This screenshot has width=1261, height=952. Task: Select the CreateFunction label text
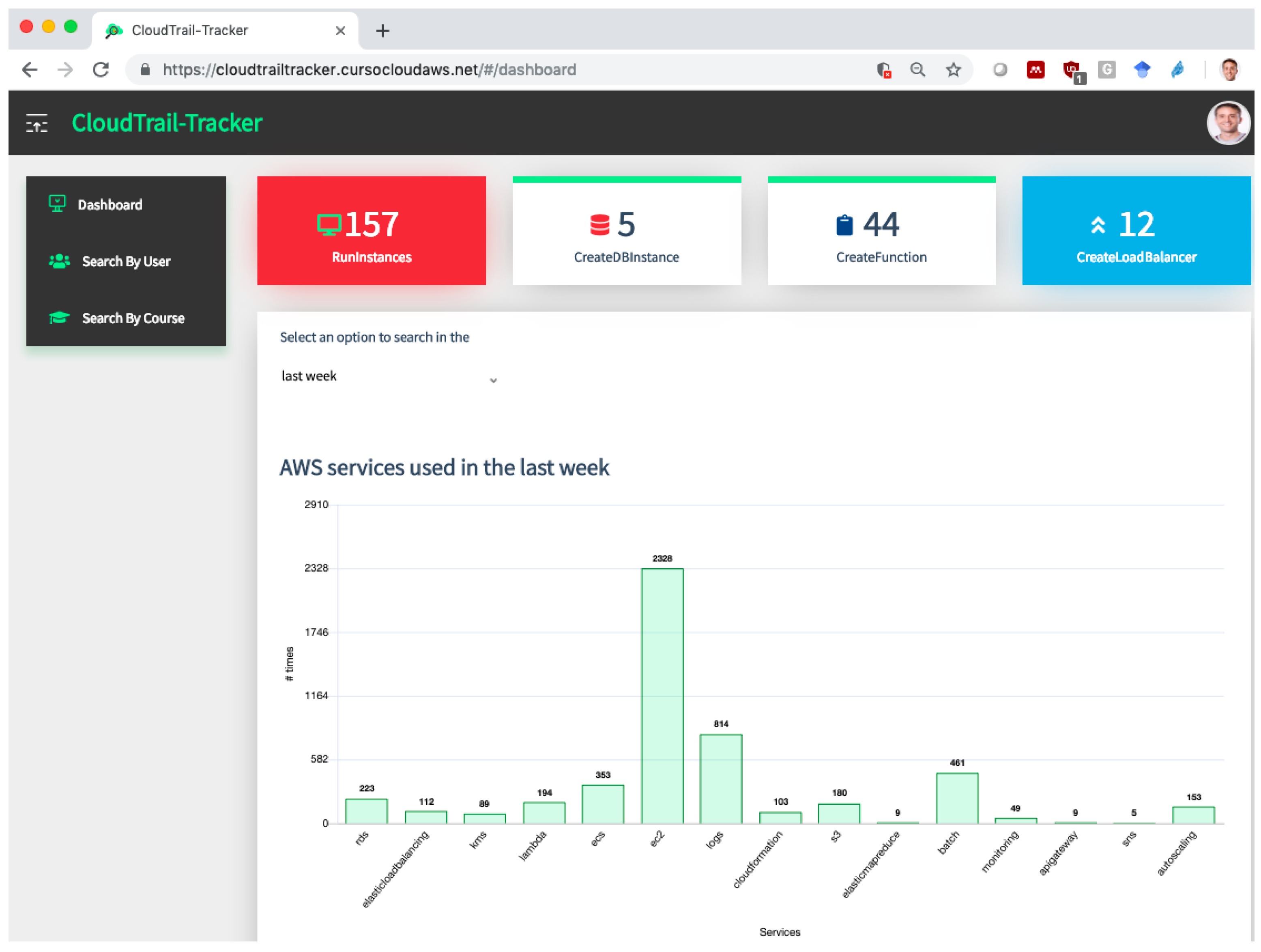[881, 257]
